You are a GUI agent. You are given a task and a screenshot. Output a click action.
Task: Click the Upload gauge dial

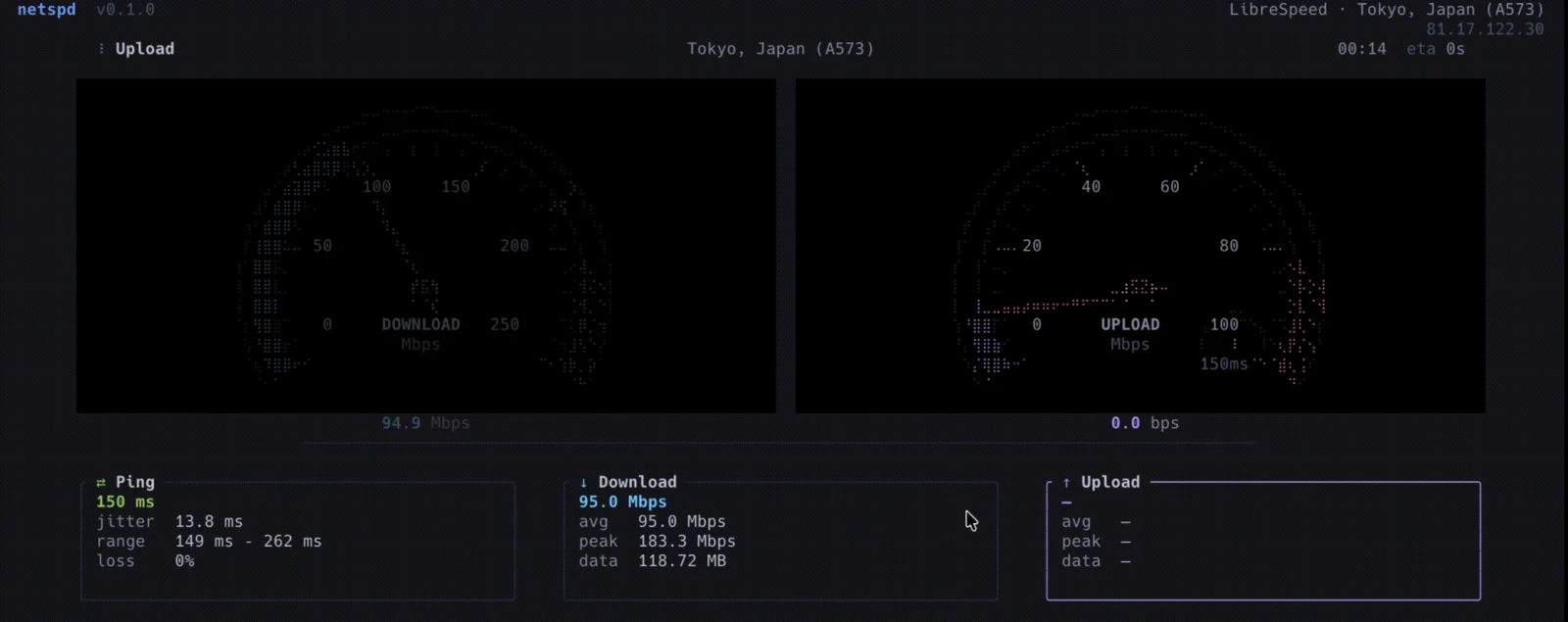point(1140,246)
